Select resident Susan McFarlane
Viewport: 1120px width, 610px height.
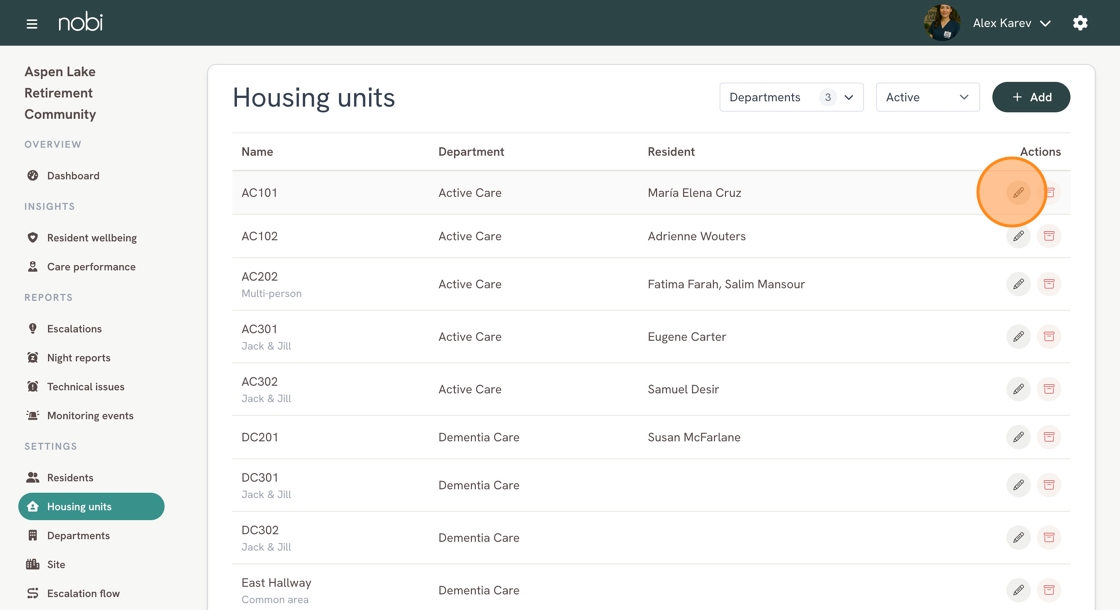[x=694, y=437]
